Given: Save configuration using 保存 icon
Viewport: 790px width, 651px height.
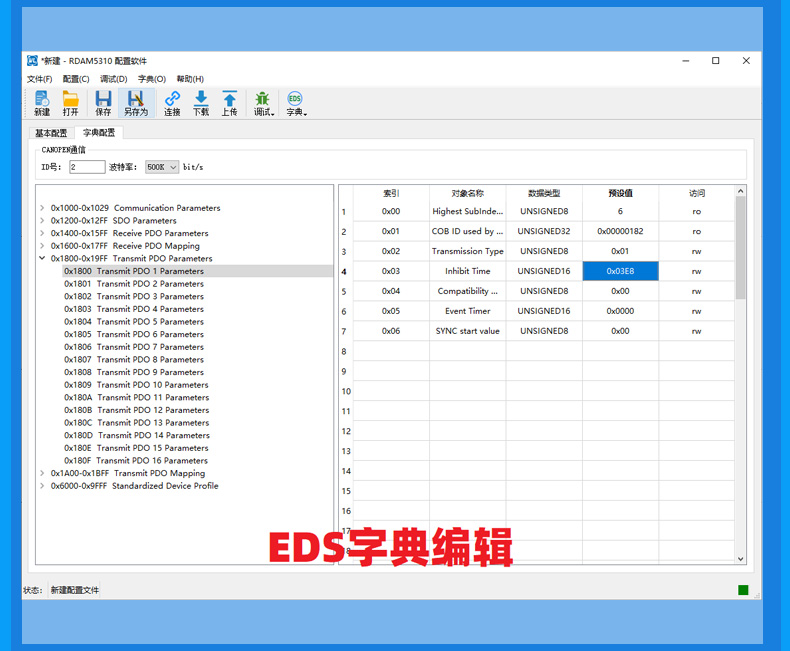Looking at the screenshot, I should tap(103, 103).
